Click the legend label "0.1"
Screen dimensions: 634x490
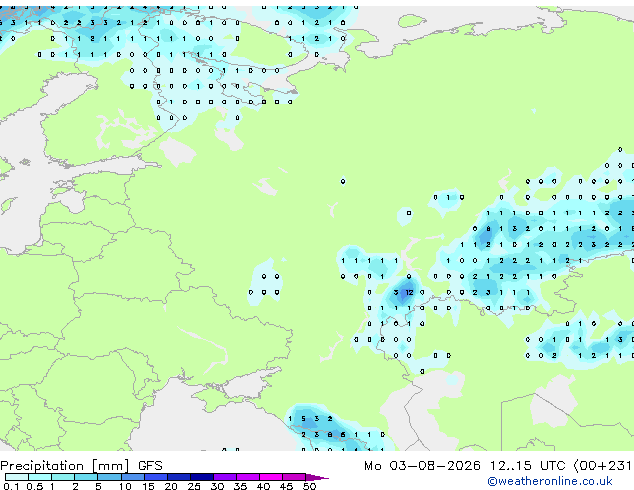click(x=11, y=486)
